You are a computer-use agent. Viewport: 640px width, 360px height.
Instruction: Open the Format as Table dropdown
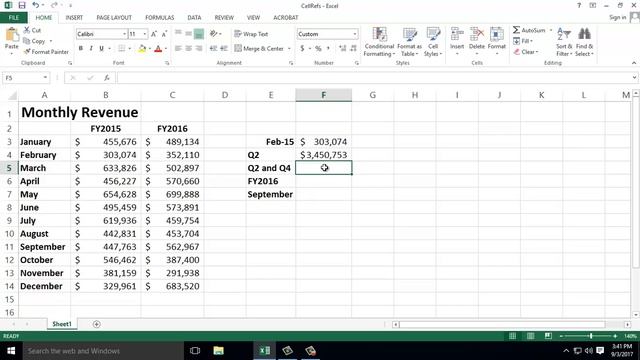[x=409, y=42]
